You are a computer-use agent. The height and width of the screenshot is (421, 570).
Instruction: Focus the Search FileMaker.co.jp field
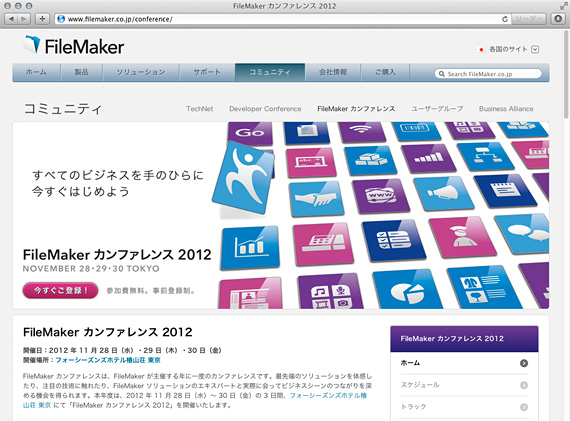[488, 74]
